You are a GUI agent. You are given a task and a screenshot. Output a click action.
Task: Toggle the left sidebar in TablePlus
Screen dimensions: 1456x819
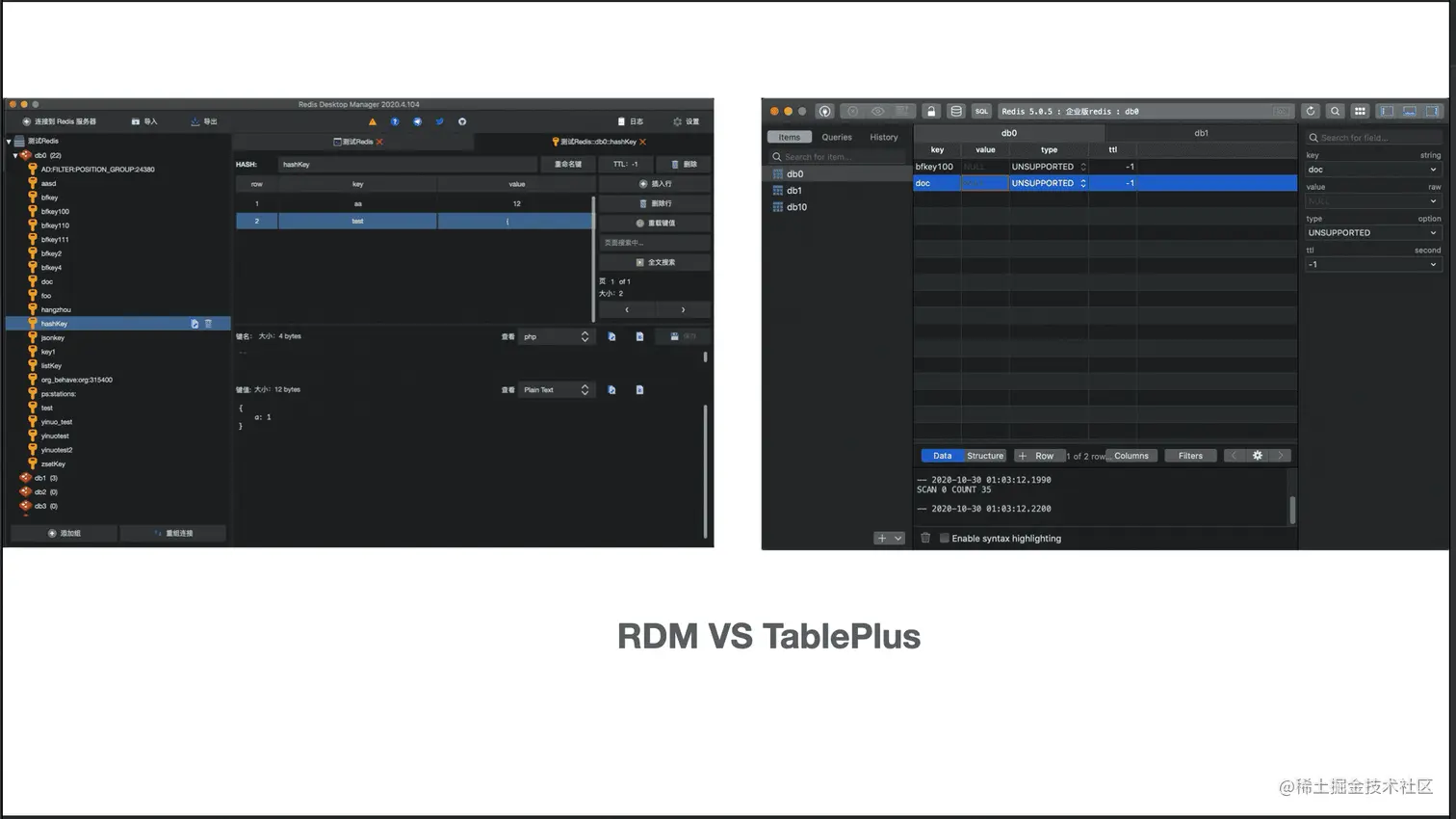(1387, 111)
